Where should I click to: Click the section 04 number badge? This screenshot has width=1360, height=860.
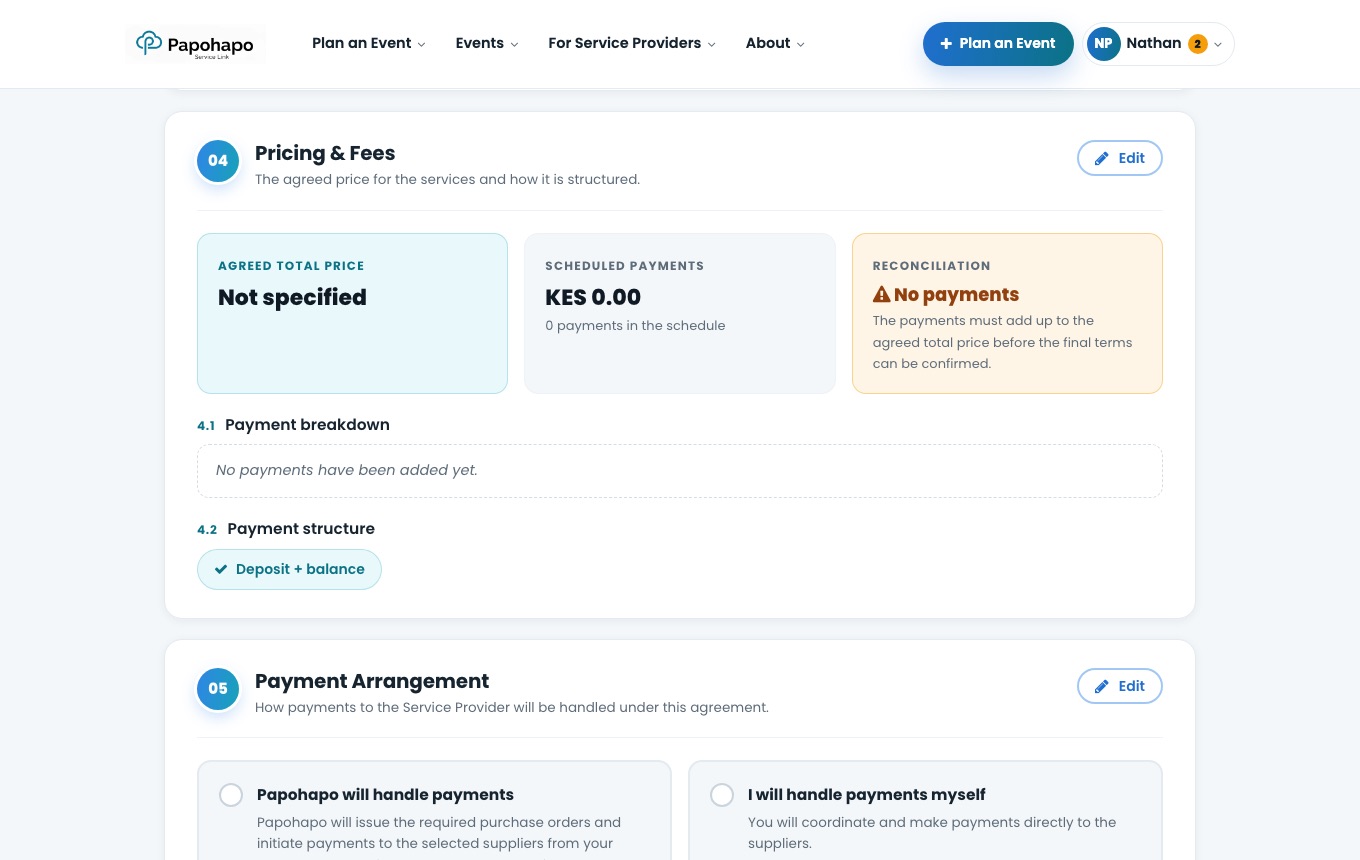[218, 161]
